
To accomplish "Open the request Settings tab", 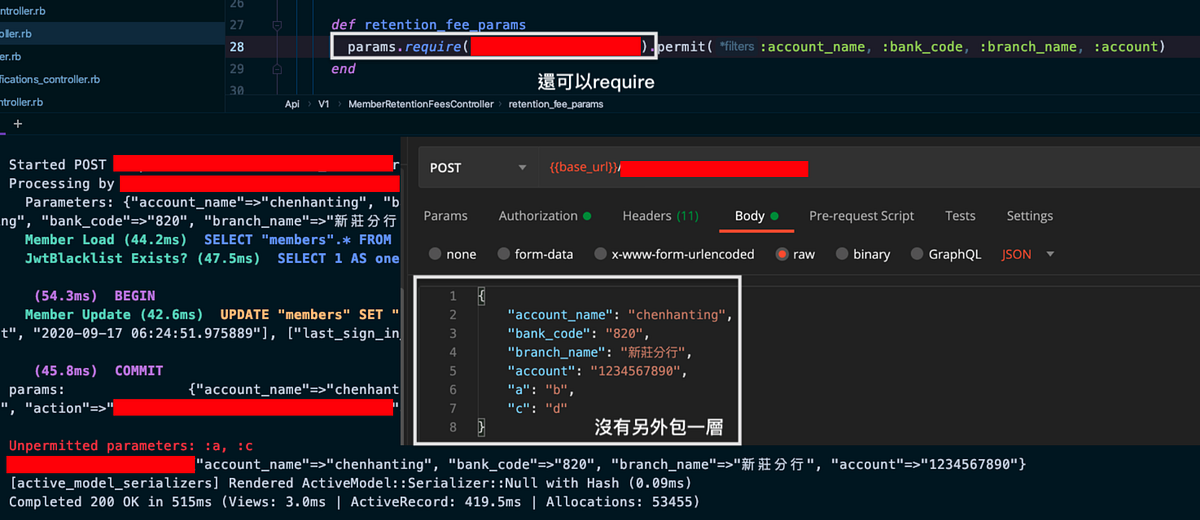I will pyautogui.click(x=1029, y=216).
